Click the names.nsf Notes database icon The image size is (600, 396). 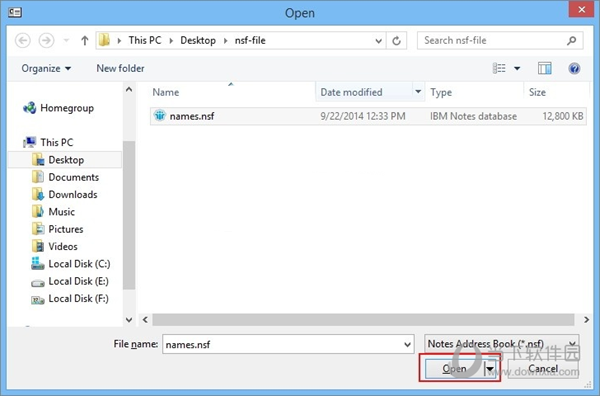click(160, 115)
